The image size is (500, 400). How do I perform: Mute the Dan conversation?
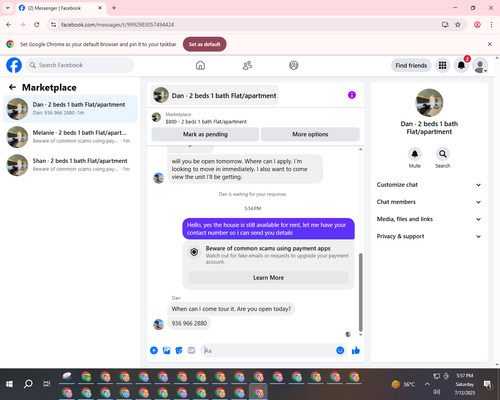415,154
